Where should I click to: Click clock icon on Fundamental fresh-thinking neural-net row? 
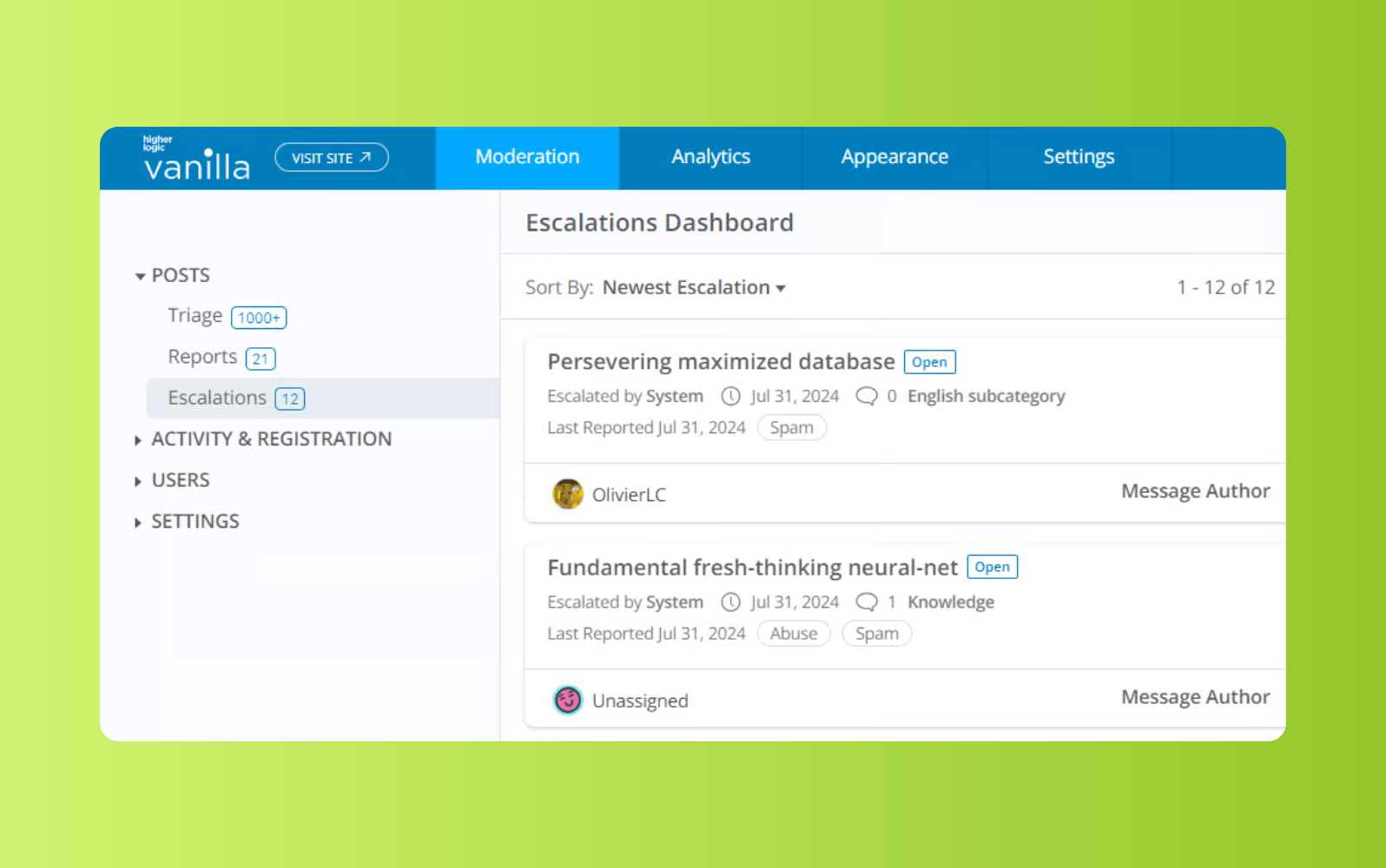[731, 602]
